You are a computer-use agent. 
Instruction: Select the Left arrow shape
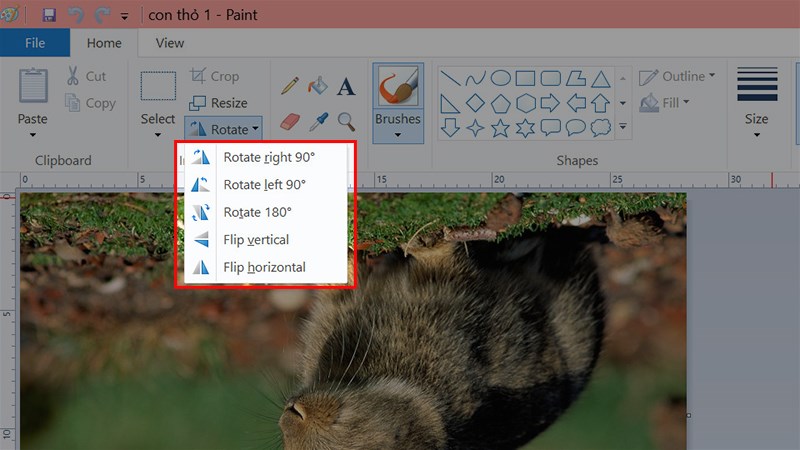click(x=576, y=103)
